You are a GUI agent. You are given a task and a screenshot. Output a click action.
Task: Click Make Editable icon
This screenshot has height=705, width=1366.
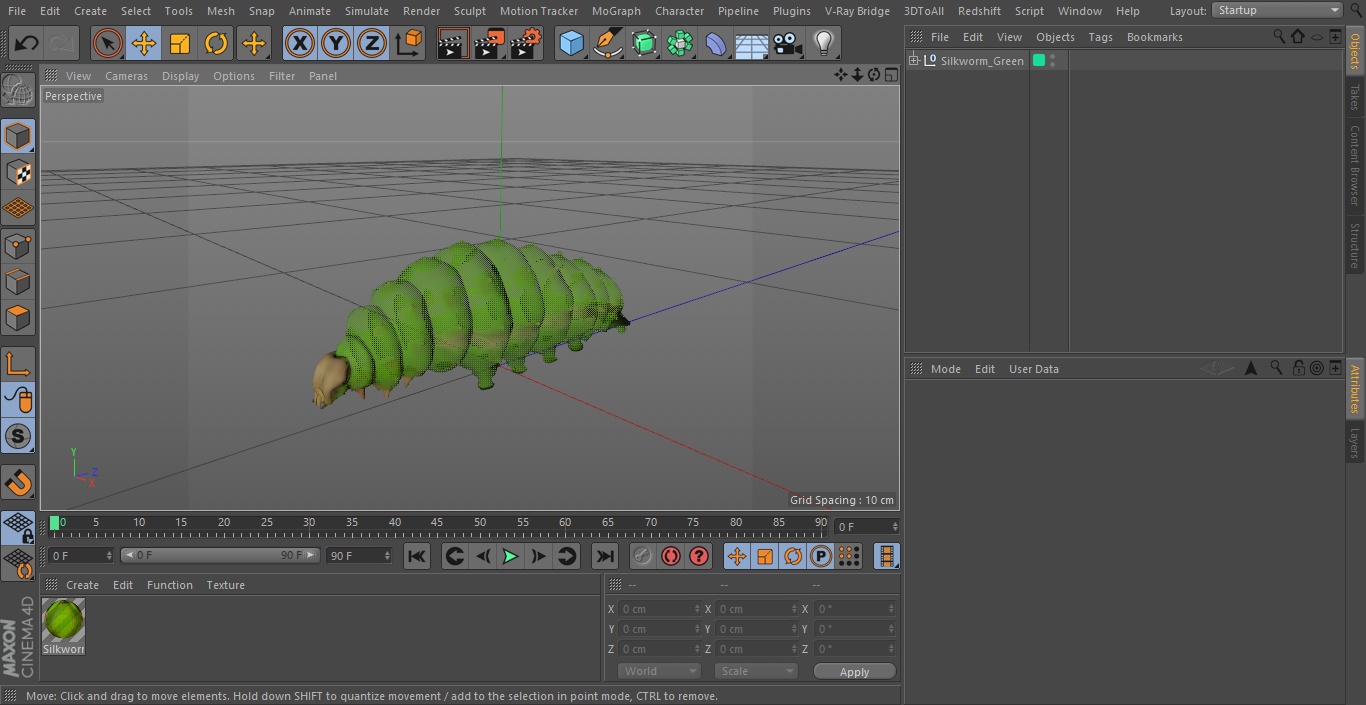point(18,92)
